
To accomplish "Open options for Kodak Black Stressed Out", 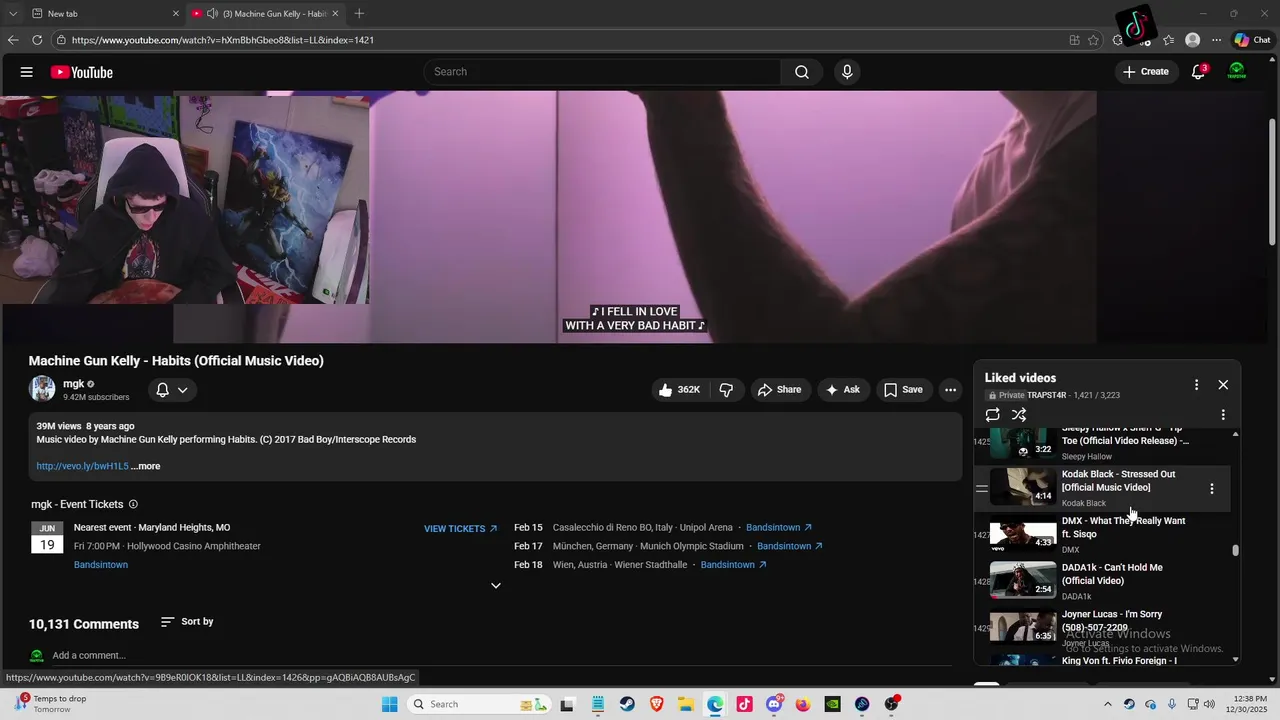I will click(1212, 489).
